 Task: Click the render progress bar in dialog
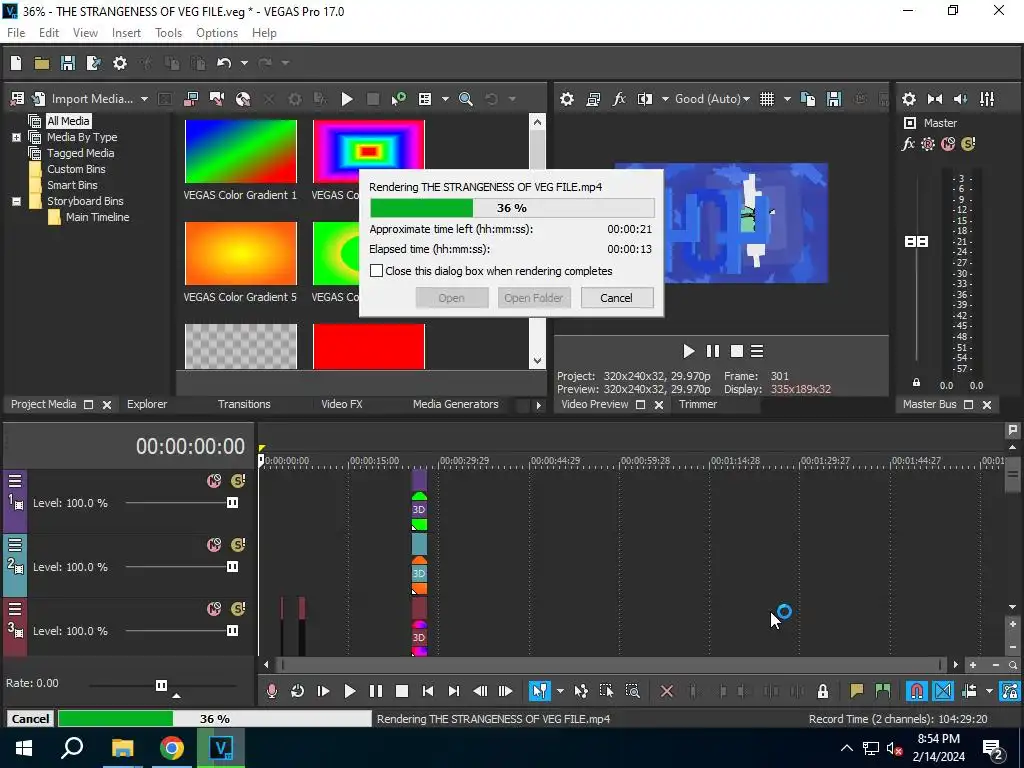(512, 208)
